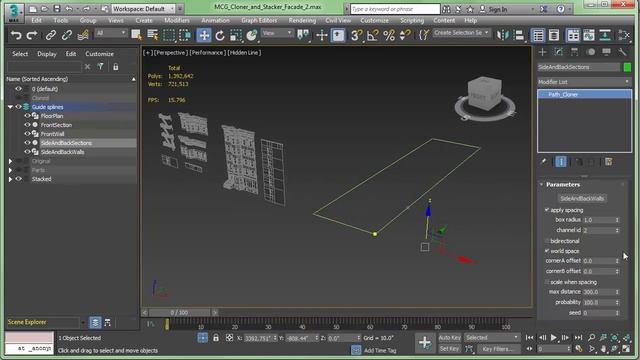Collapse the Parameters rollout
Screen dimensions: 640x360
563,184
